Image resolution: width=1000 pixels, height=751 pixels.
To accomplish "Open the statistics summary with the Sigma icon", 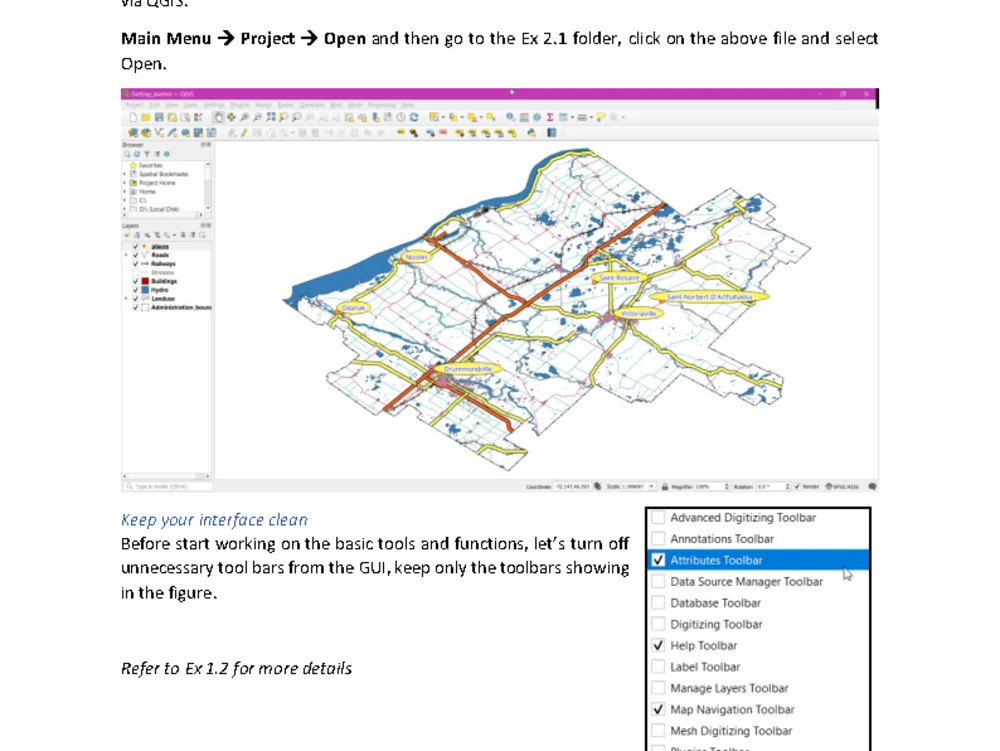I will (549, 117).
